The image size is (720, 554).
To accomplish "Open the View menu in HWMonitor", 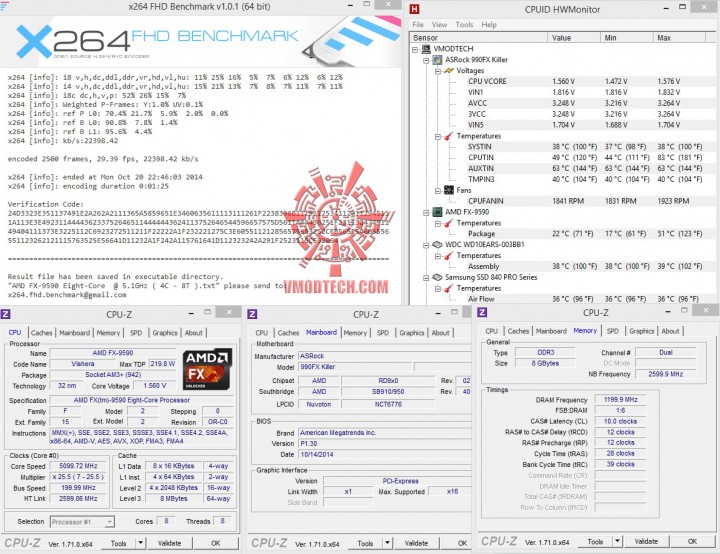I will click(x=439, y=24).
